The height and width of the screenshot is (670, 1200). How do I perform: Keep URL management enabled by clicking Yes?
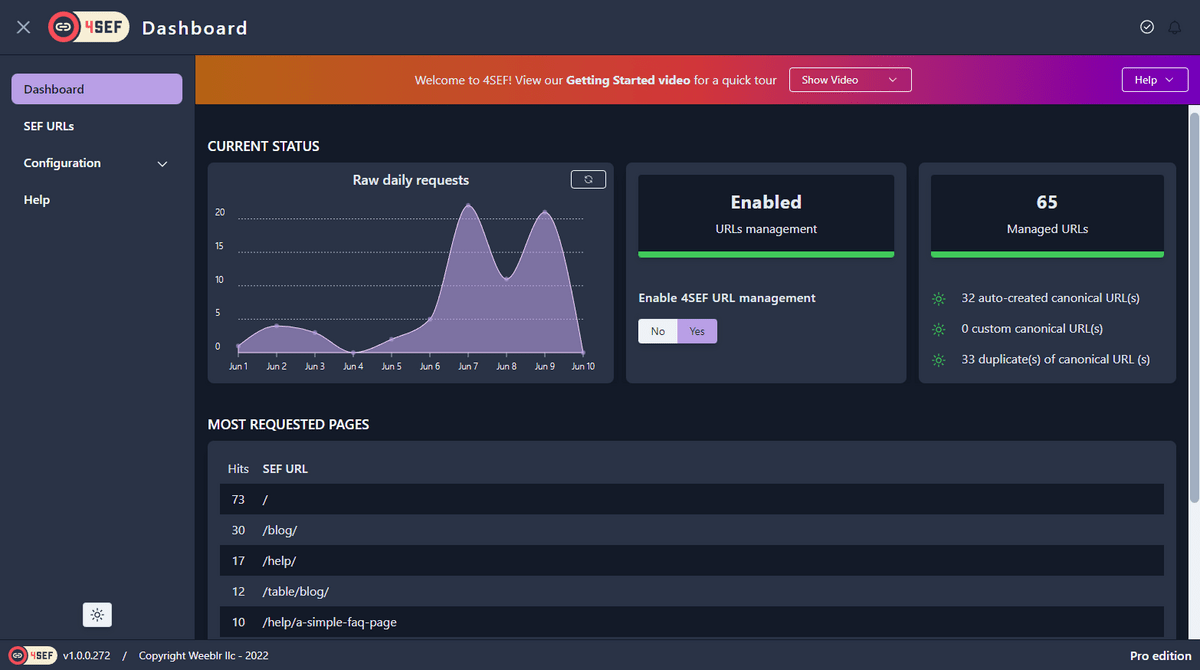pyautogui.click(x=695, y=330)
